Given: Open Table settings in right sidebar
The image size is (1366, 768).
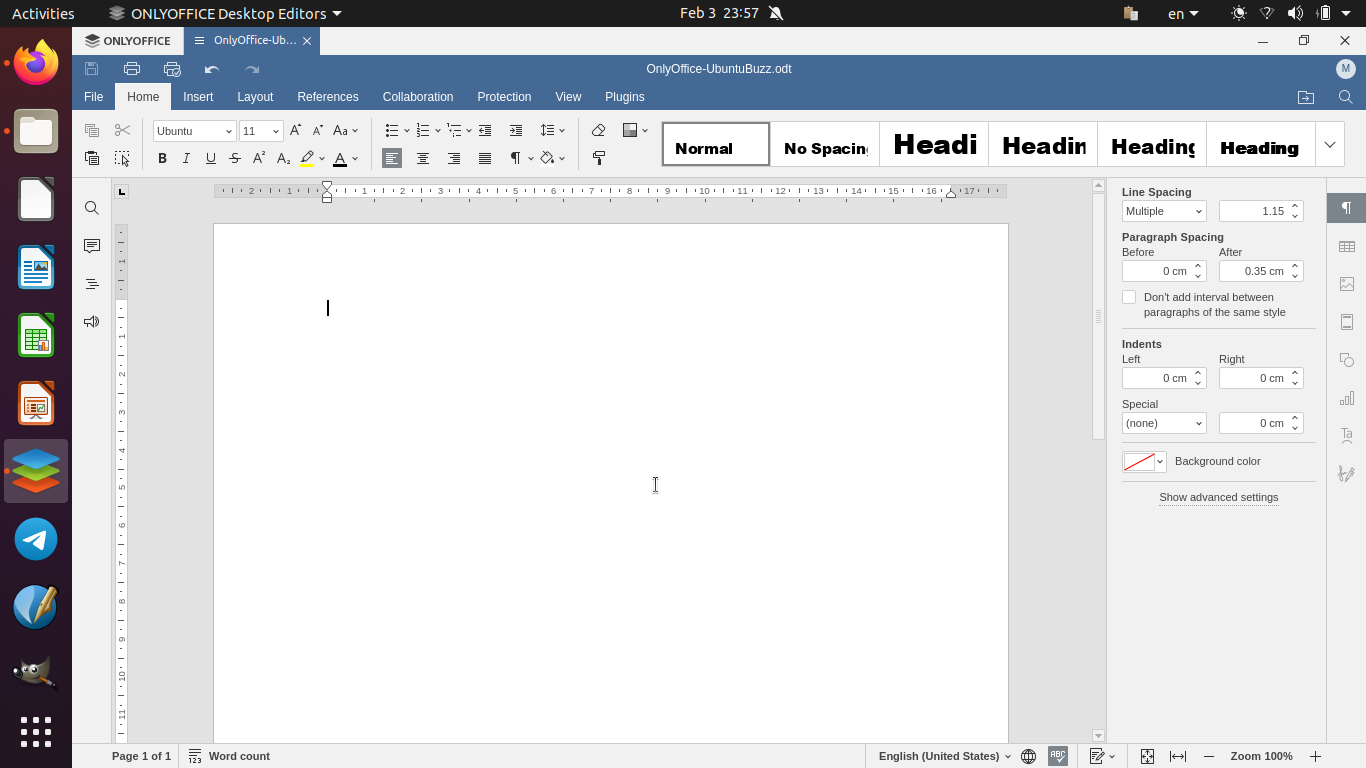Looking at the screenshot, I should pos(1346,246).
